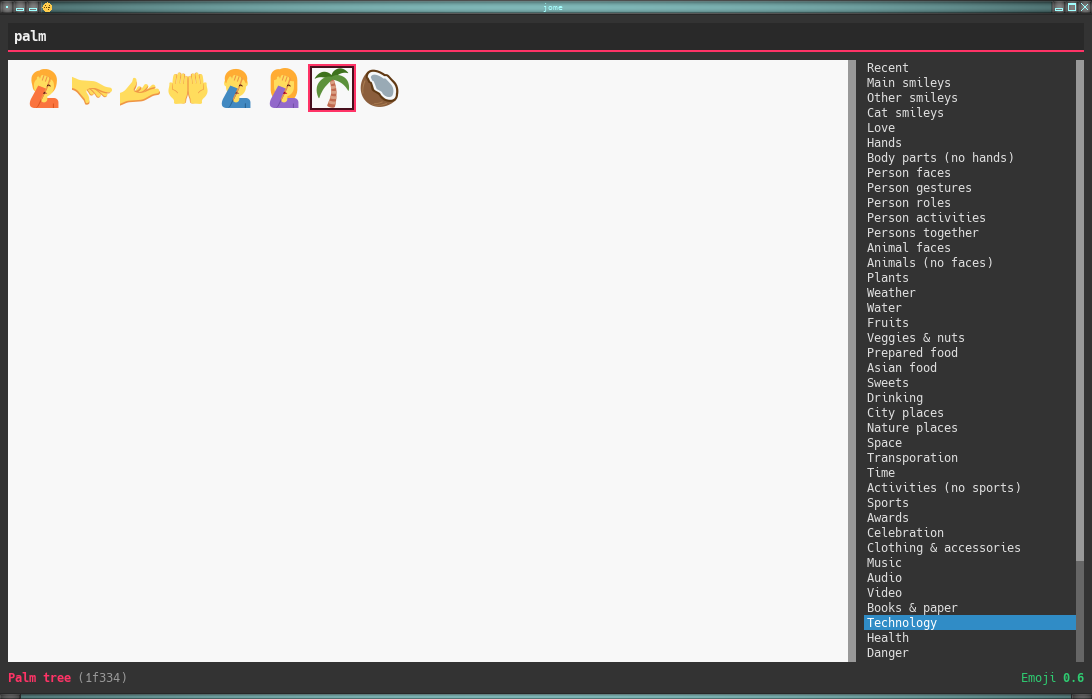Select Person roles category

[x=969, y=203]
